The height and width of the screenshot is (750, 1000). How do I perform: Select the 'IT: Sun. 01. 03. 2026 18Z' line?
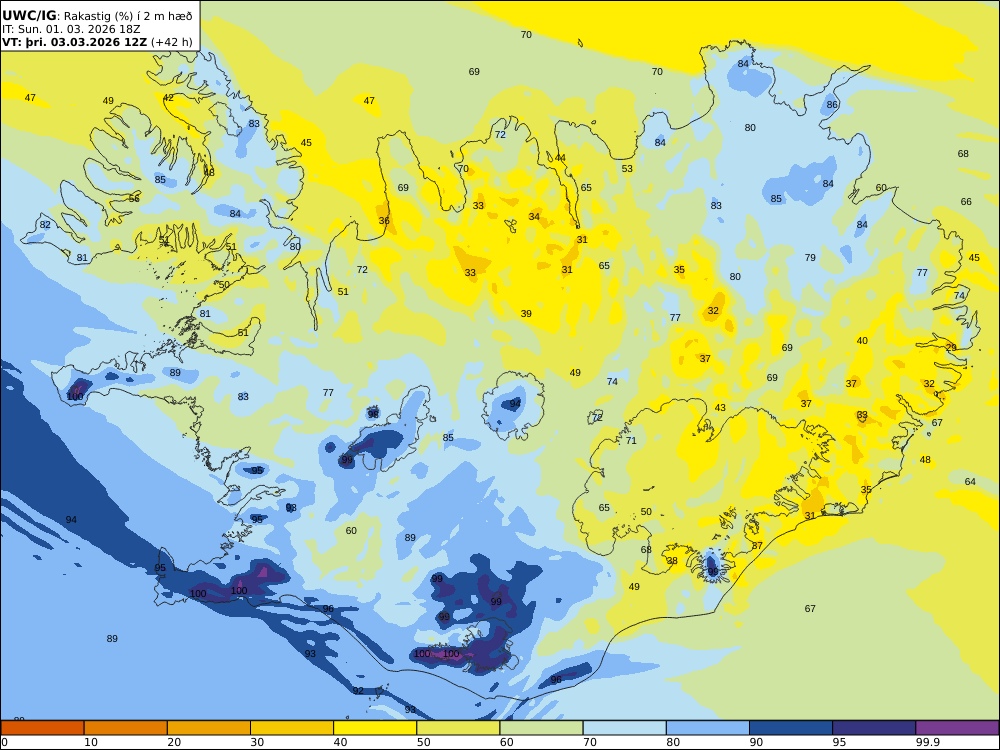71,29
